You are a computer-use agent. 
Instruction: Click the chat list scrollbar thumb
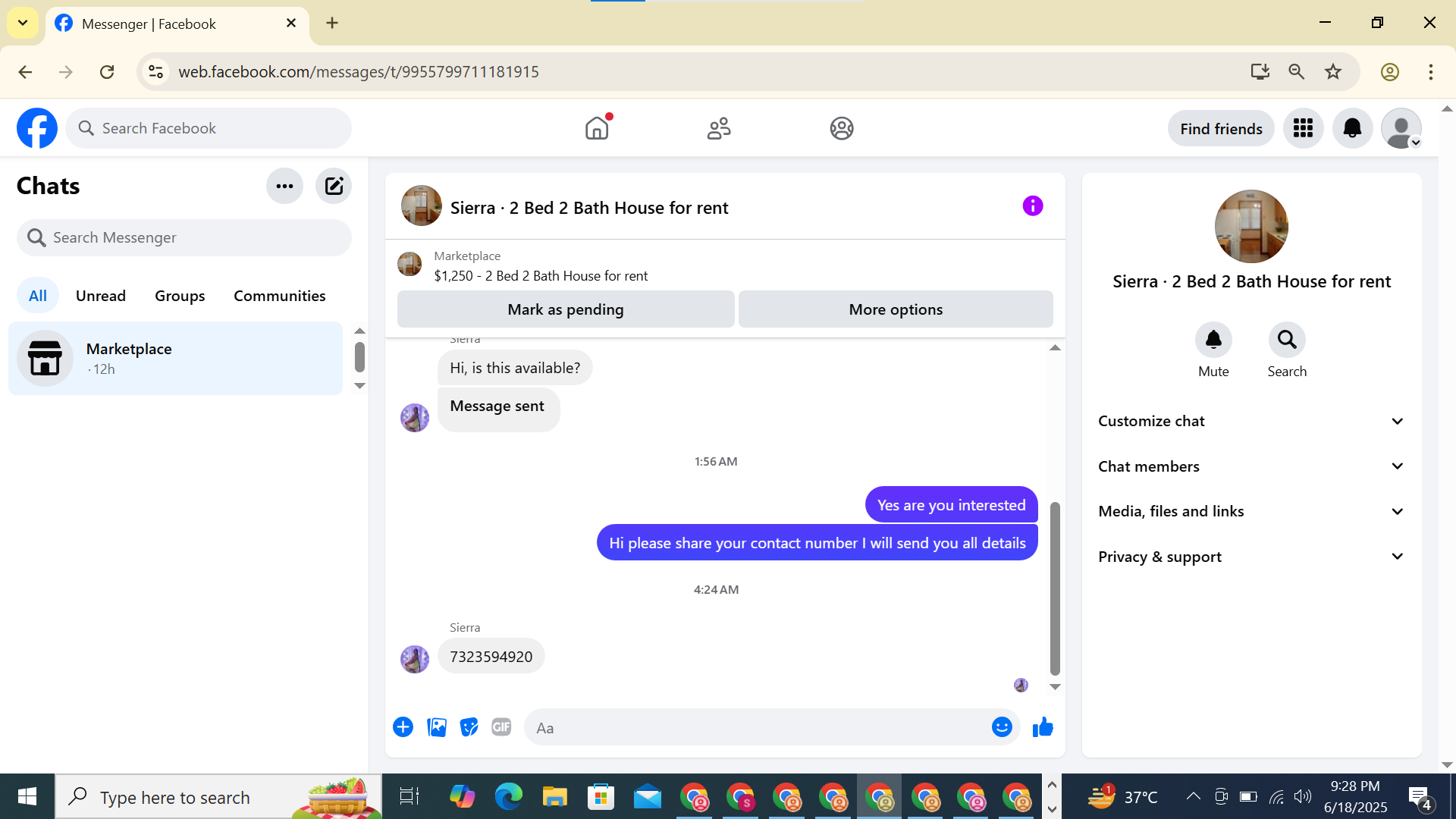360,357
